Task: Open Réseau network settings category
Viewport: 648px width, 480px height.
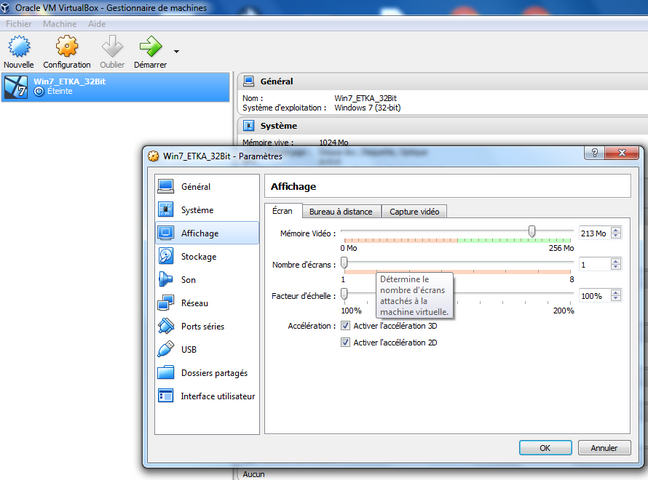Action: (207, 303)
